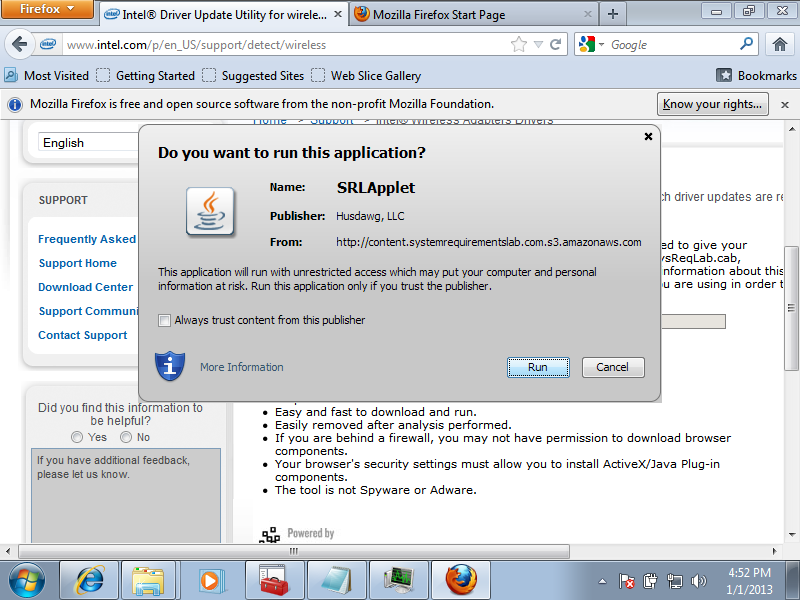Click the Java coffee cup icon

click(210, 212)
